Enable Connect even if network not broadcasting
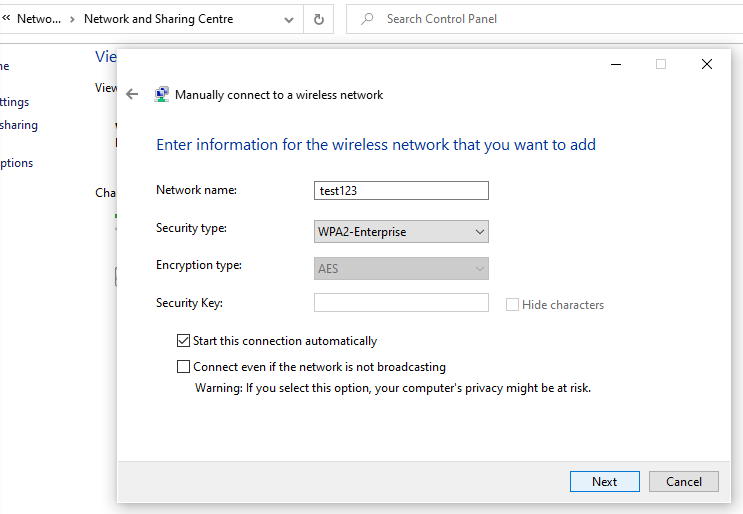Viewport: 743px width, 514px height. pyautogui.click(x=183, y=367)
